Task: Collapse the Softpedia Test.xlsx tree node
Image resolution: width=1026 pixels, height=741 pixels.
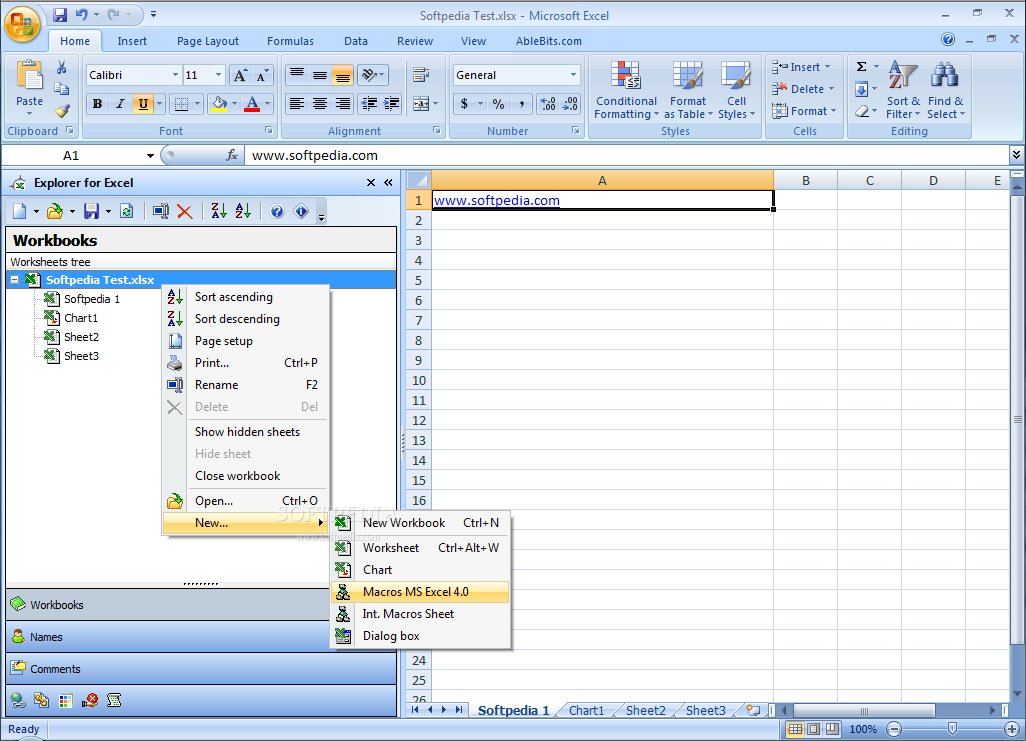Action: (x=14, y=280)
